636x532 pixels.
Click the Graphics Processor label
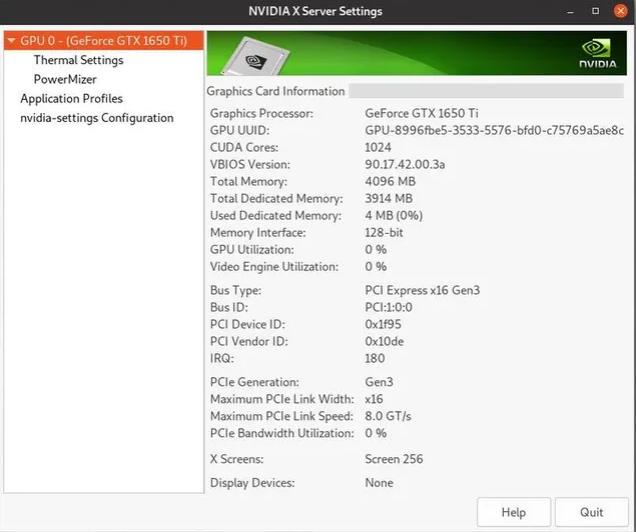(262, 113)
